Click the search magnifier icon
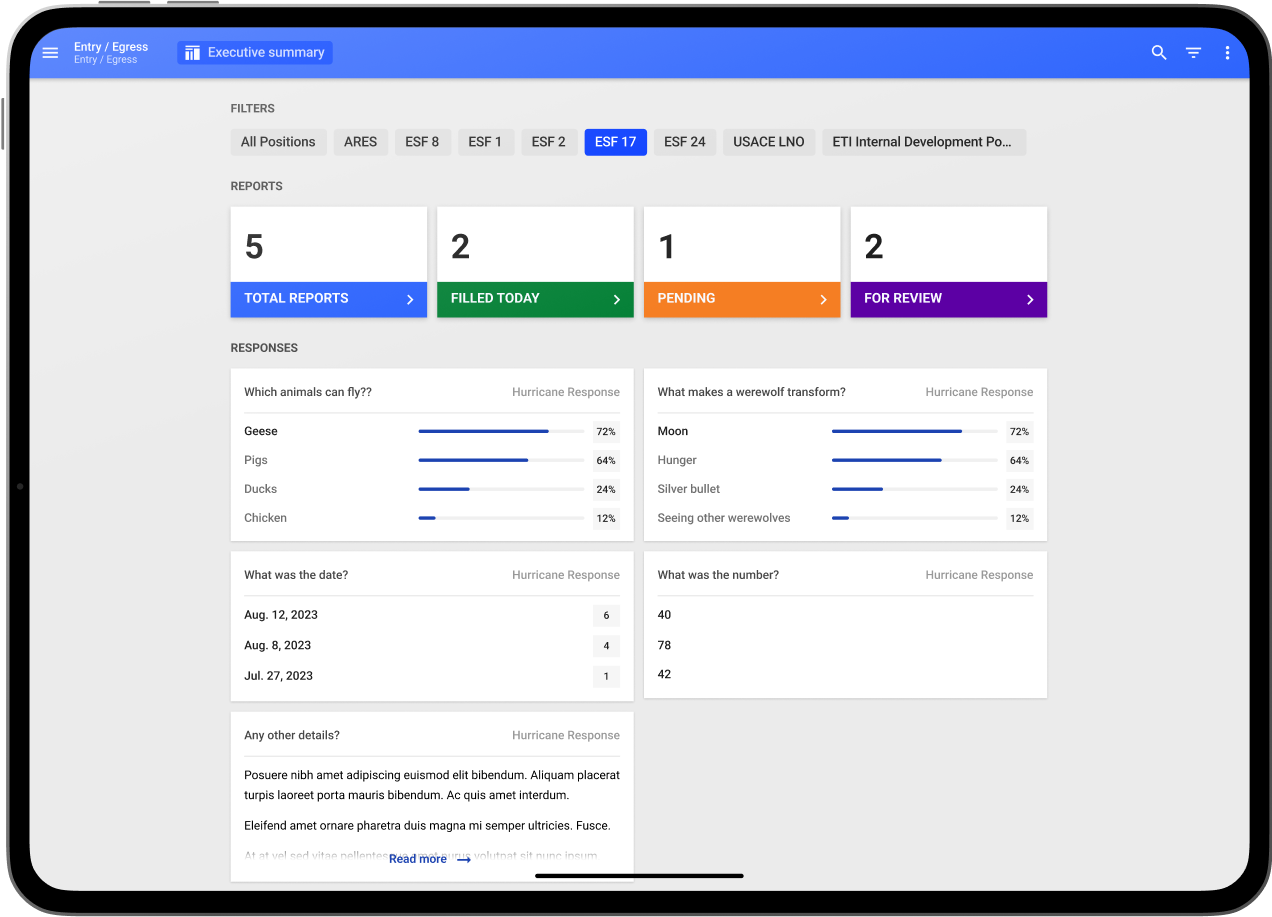 click(1159, 53)
